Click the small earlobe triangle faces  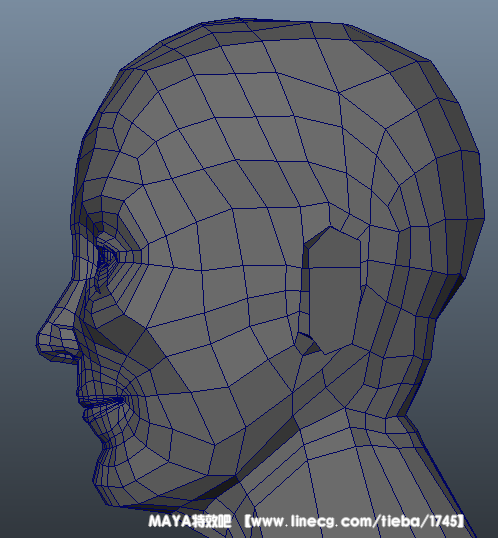coord(308,345)
